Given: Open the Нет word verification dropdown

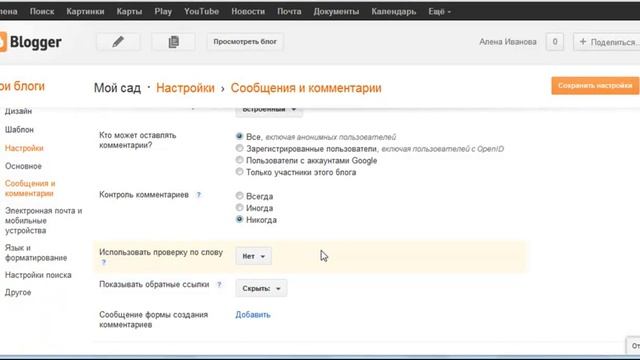Looking at the screenshot, I should click(253, 256).
